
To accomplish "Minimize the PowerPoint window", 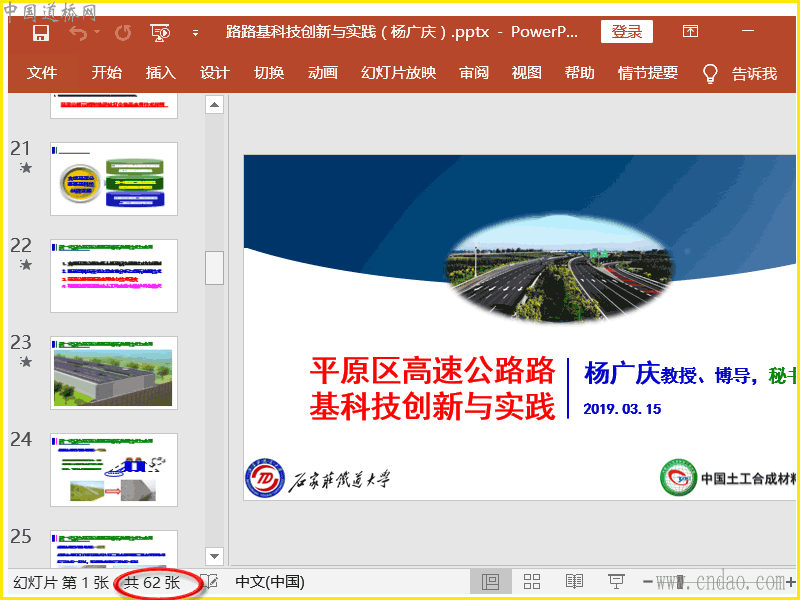I will tap(748, 31).
